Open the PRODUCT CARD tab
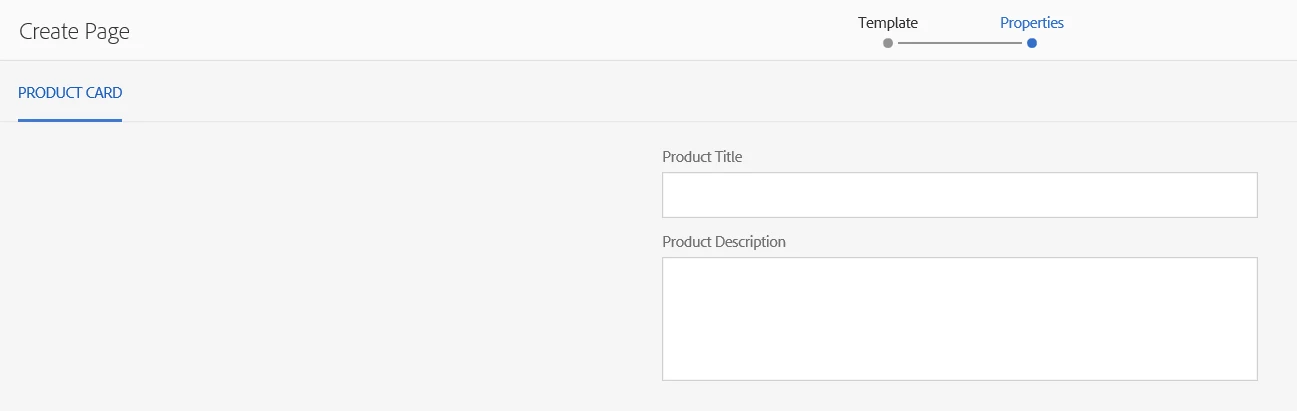 tap(70, 93)
